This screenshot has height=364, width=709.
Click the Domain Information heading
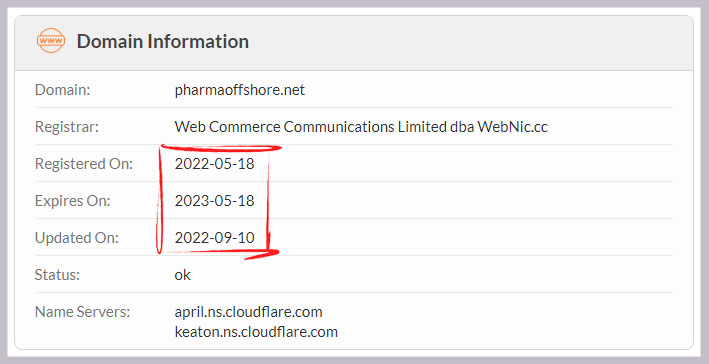(163, 41)
